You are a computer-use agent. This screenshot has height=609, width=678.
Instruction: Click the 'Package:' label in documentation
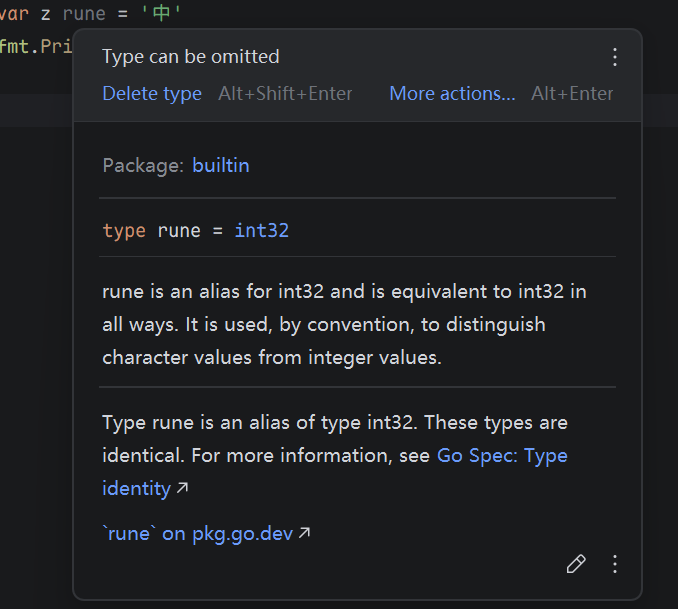[143, 165]
